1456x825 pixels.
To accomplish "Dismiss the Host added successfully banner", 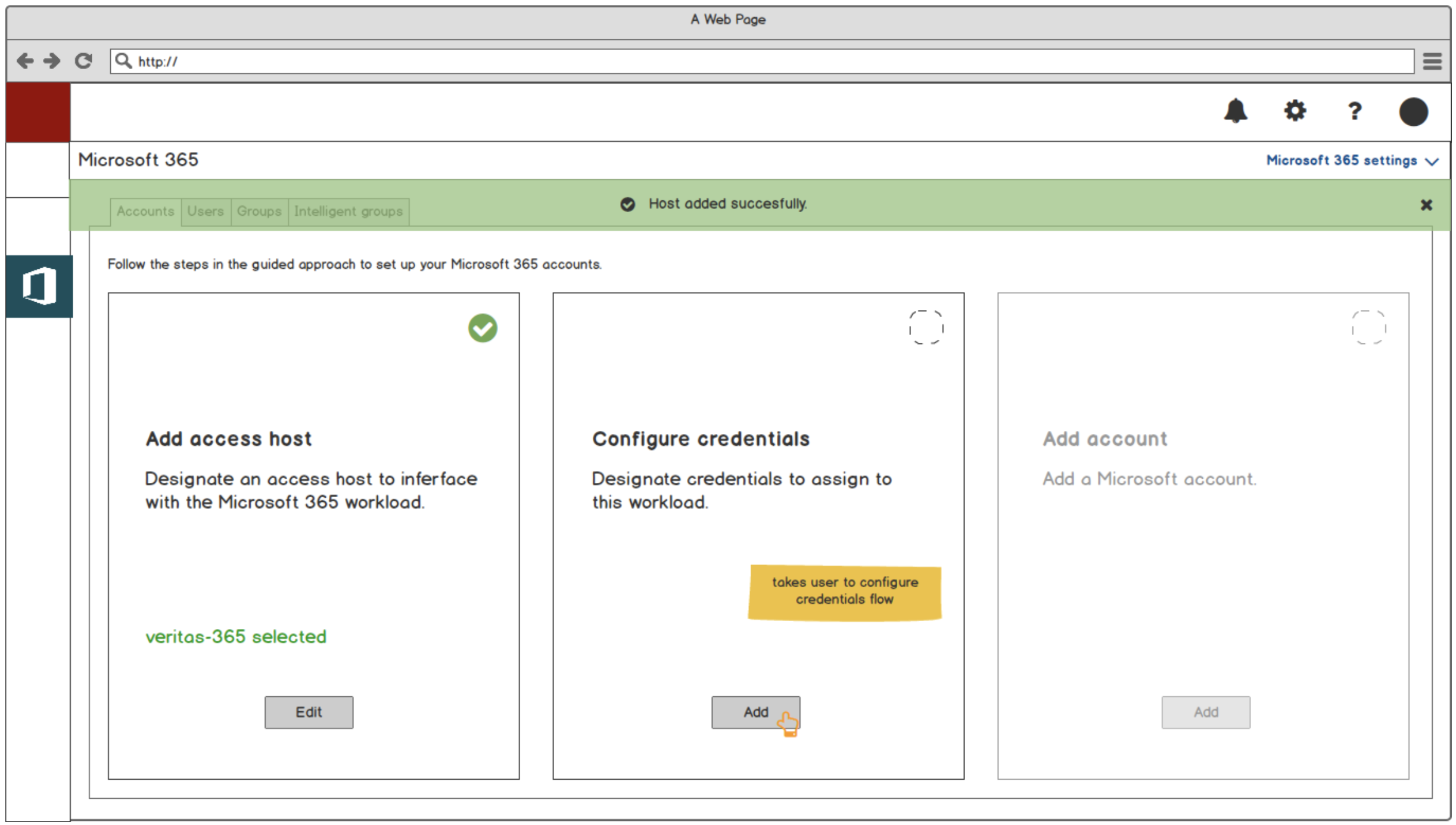I will [1426, 205].
